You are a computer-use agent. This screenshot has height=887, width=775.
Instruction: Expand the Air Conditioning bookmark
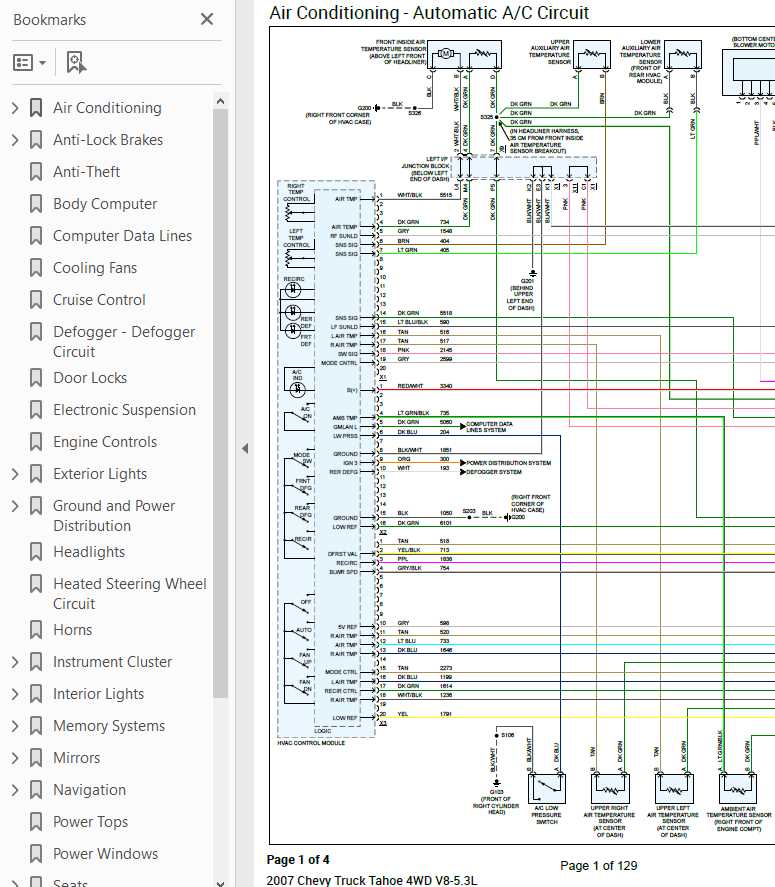click(15, 108)
